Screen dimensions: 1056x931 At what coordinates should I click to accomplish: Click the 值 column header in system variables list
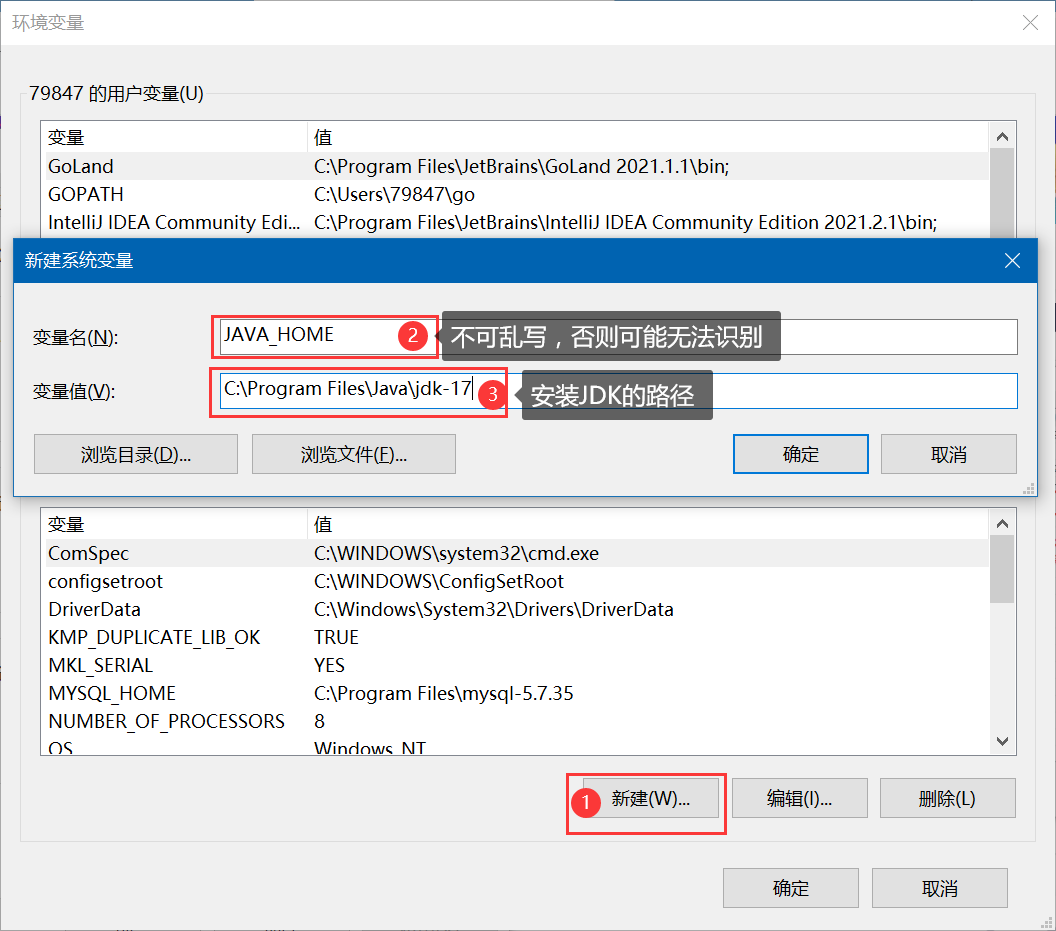(648, 524)
